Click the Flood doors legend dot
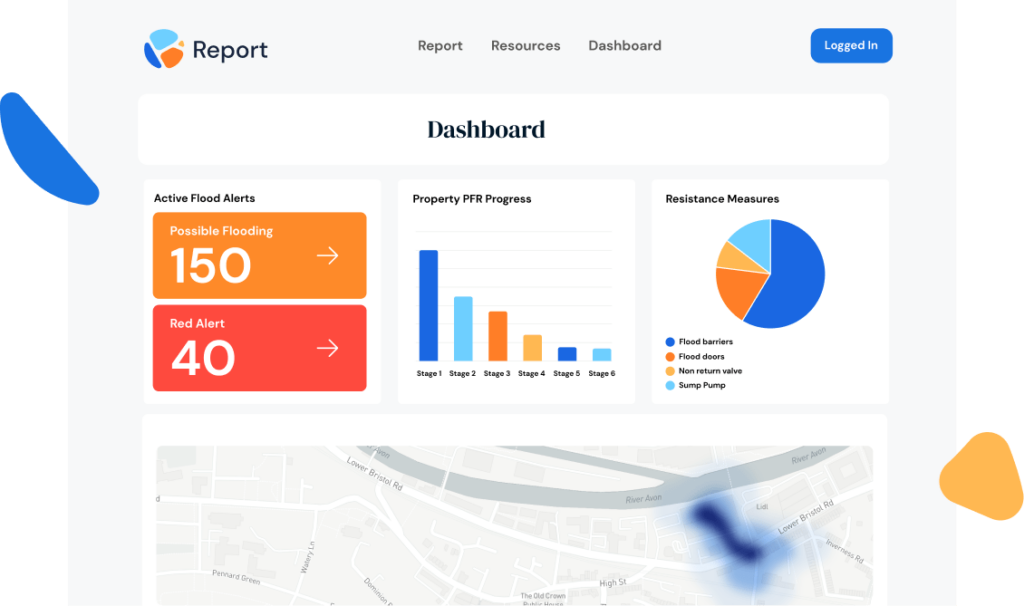Image resolution: width=1024 pixels, height=606 pixels. pos(670,357)
